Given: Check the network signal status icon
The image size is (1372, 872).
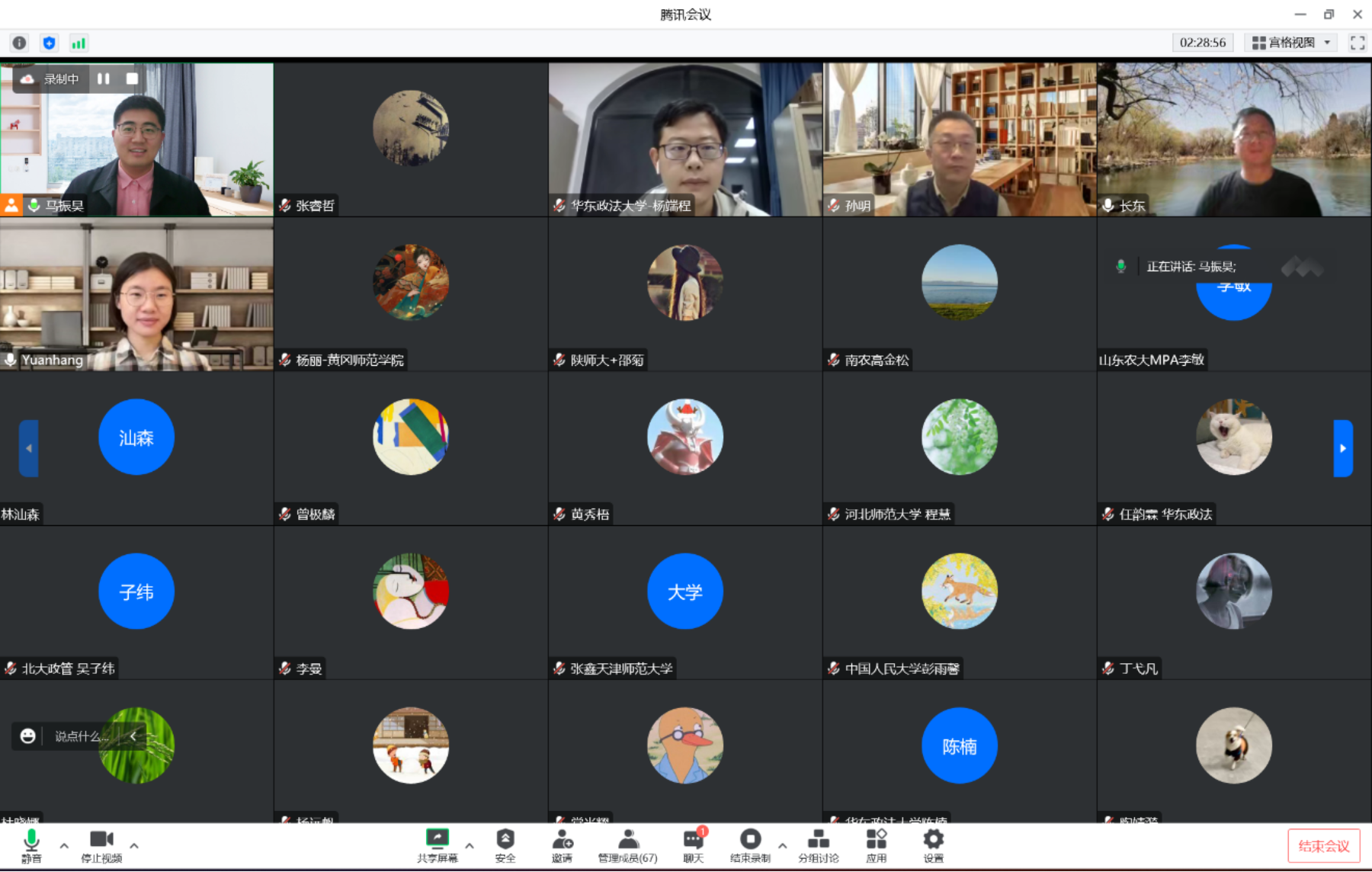Looking at the screenshot, I should [x=79, y=43].
